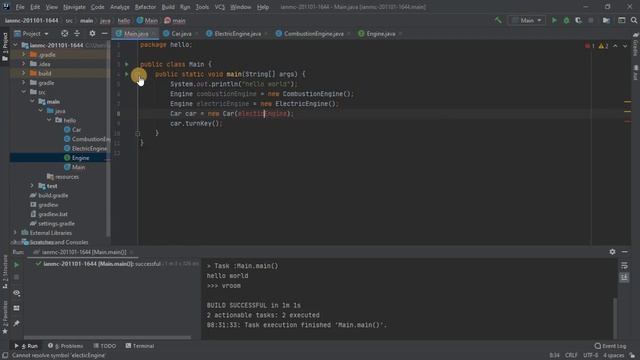This screenshot has height=360, width=640.
Task: Toggle the Project tool window stripe button
Action: point(5,47)
